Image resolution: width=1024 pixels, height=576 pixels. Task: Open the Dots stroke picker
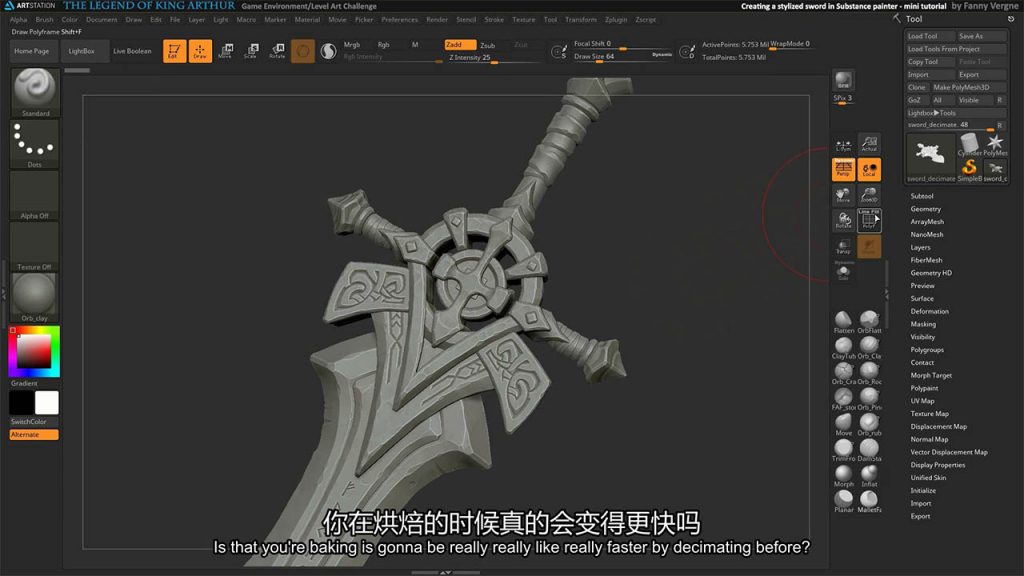pyautogui.click(x=35, y=144)
